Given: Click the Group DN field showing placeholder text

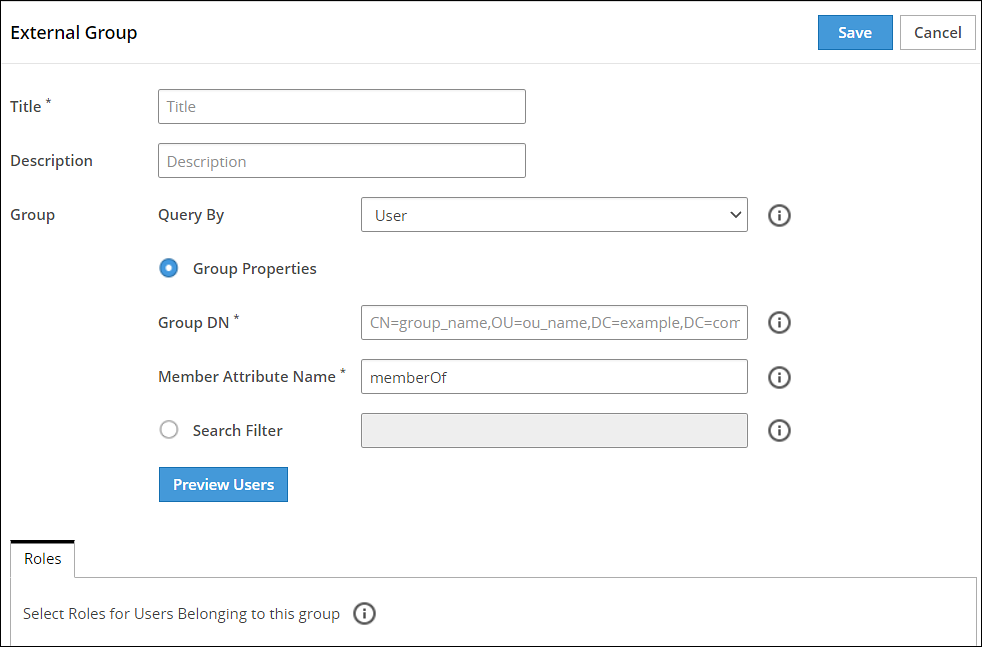Looking at the screenshot, I should (x=554, y=322).
